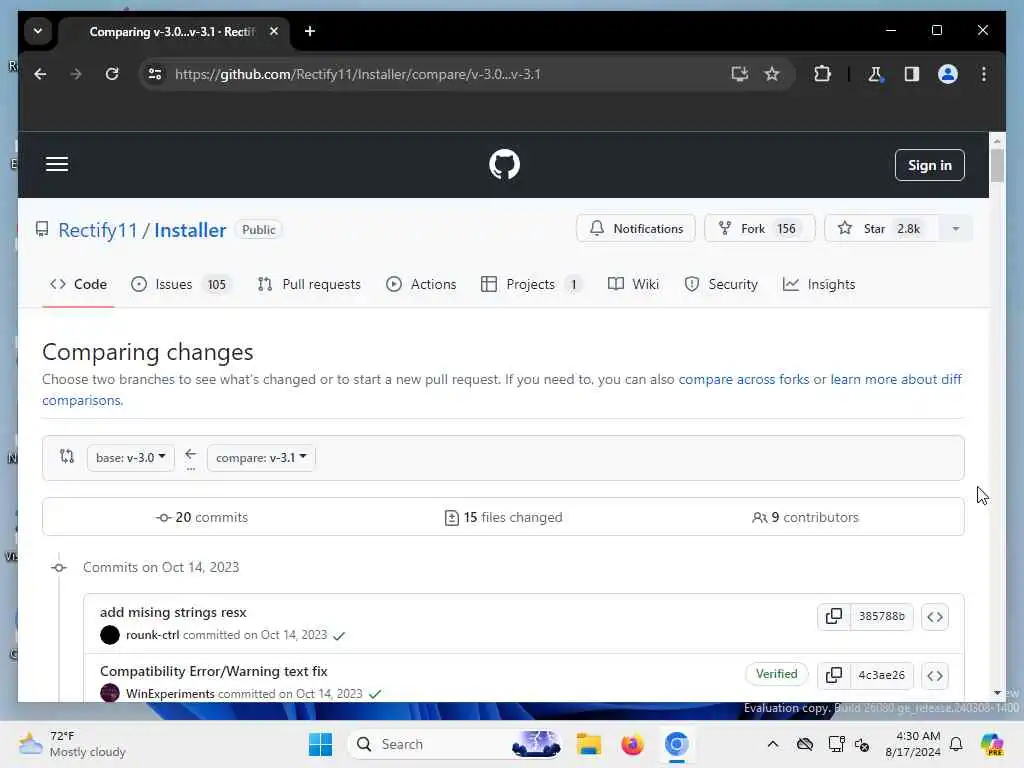Open Windows Start menu
The image size is (1024, 768).
[x=320, y=744]
